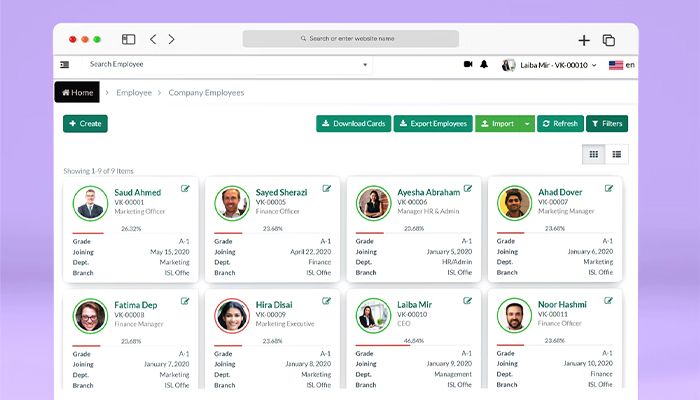This screenshot has width=700, height=400.
Task: Open the Fatima Dep name link
Action: [136, 305]
